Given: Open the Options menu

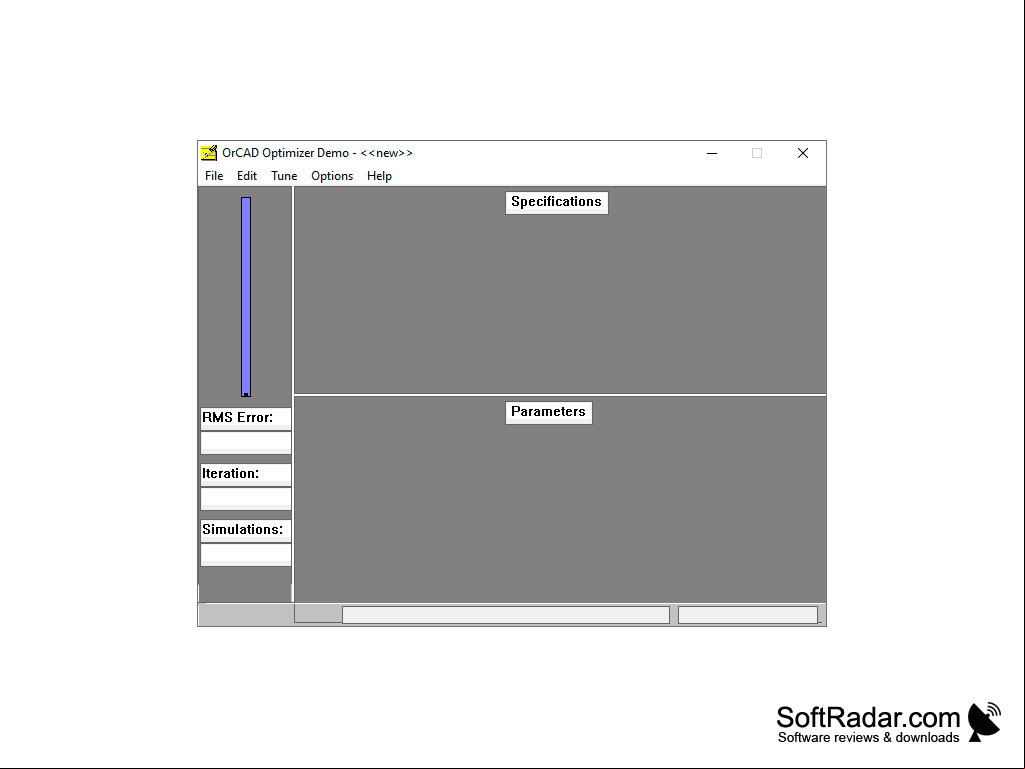Looking at the screenshot, I should (332, 176).
